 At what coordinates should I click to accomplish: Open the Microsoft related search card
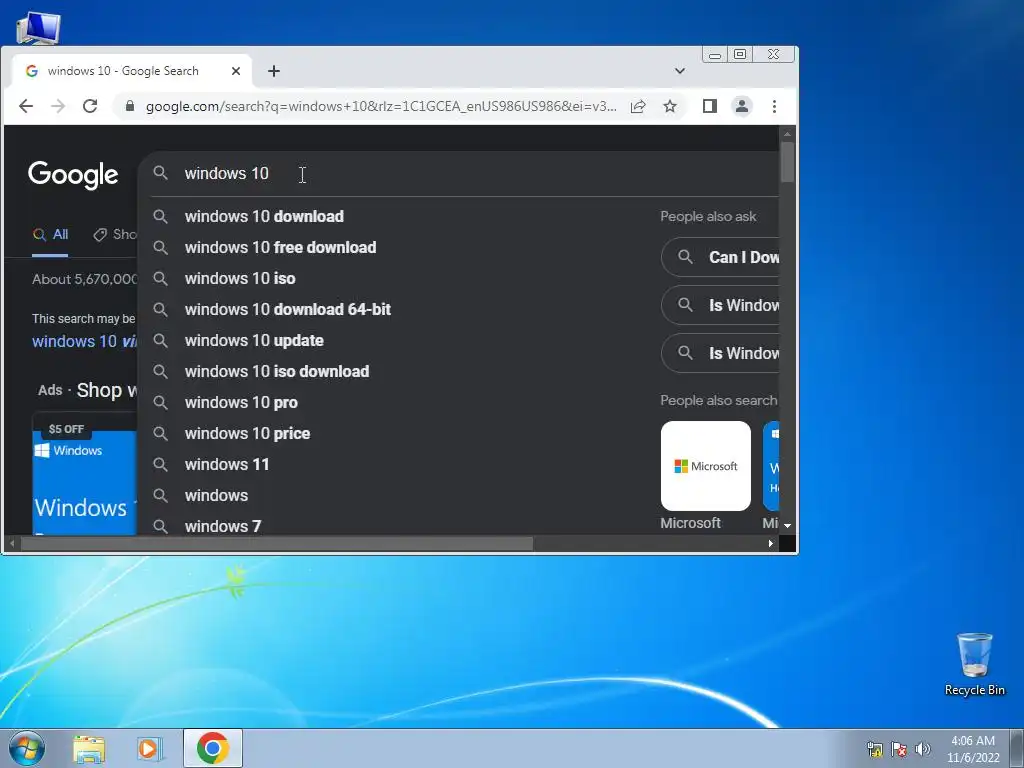pyautogui.click(x=705, y=475)
